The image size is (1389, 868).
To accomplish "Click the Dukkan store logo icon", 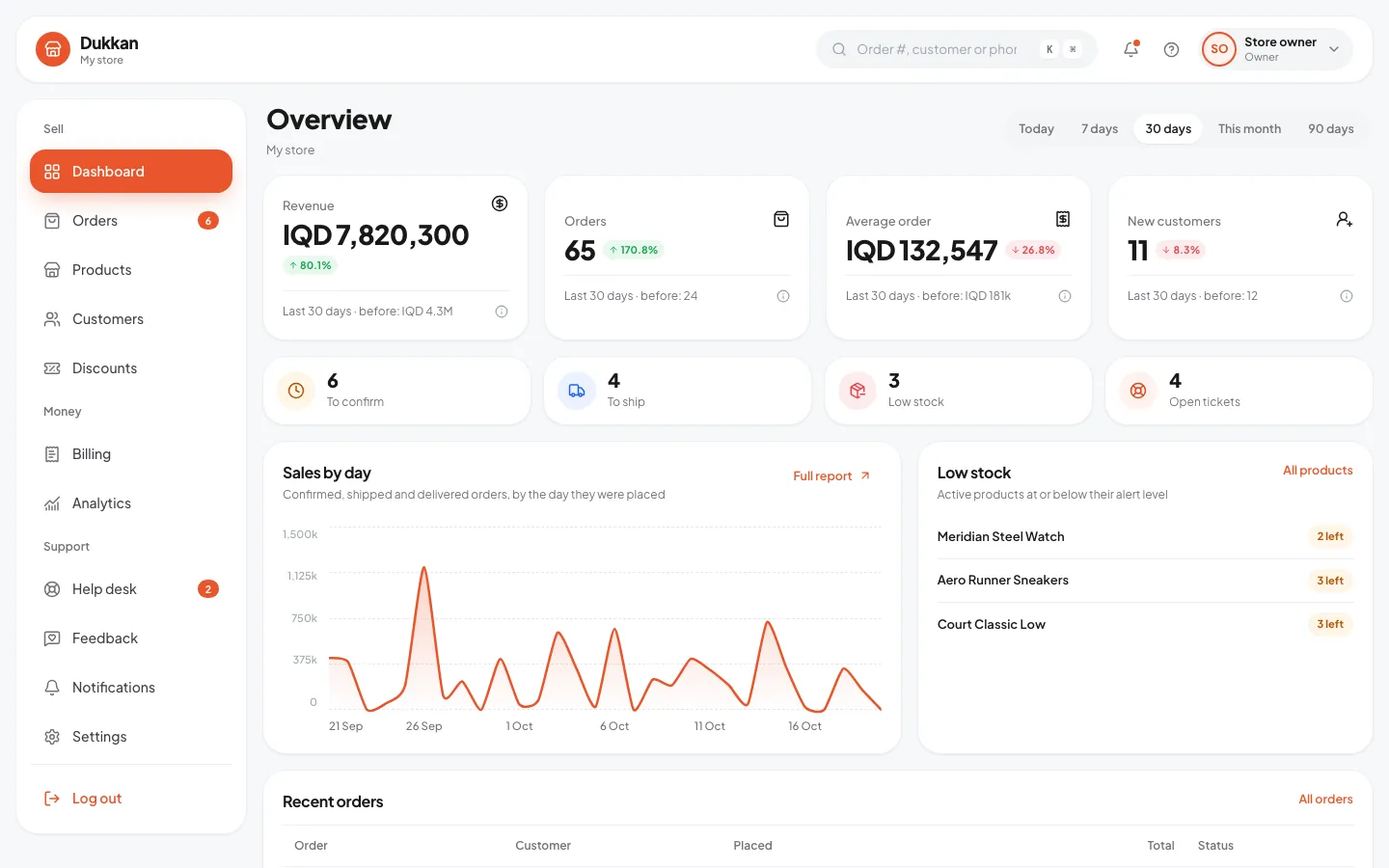I will tap(53, 49).
